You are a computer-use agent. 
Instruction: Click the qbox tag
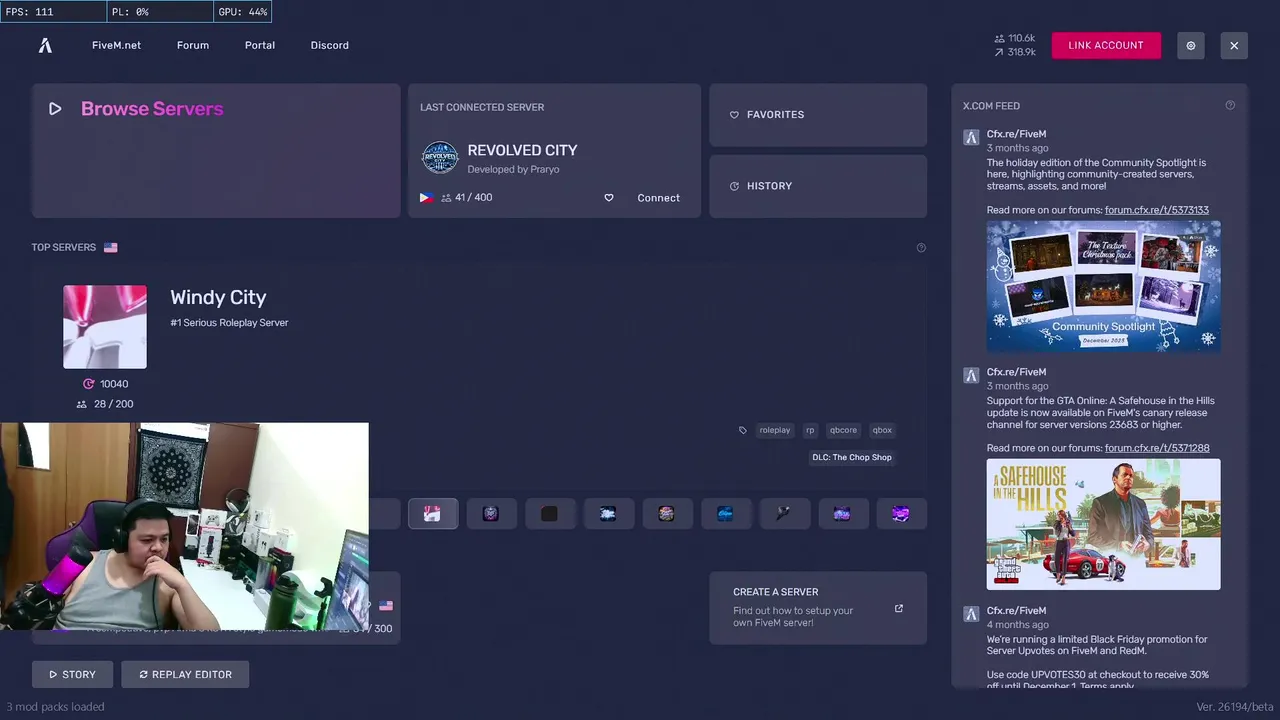pyautogui.click(x=882, y=430)
